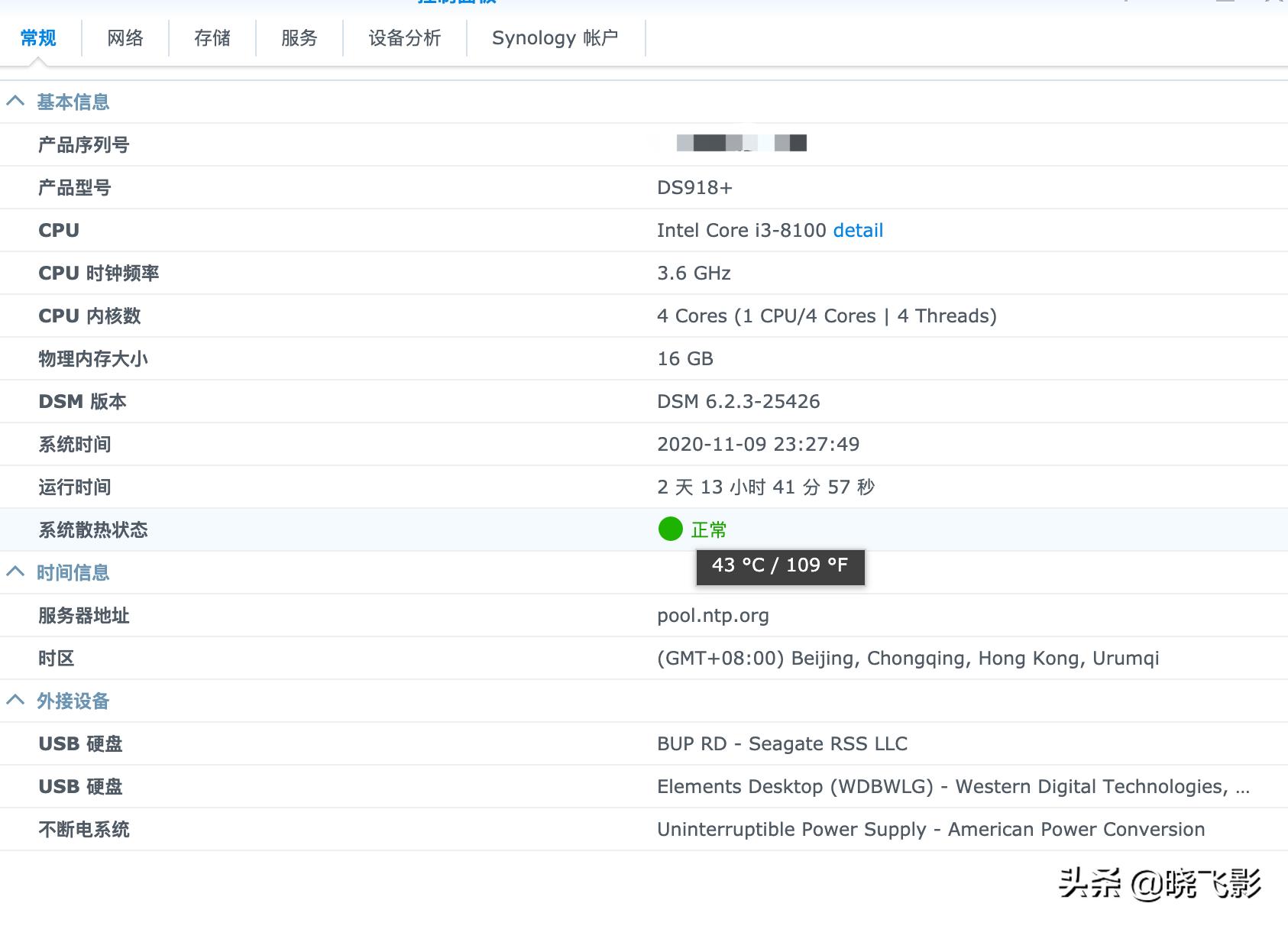This screenshot has height=926, width=1288.
Task: Open the Synology 帐户 tab
Action: [x=555, y=38]
